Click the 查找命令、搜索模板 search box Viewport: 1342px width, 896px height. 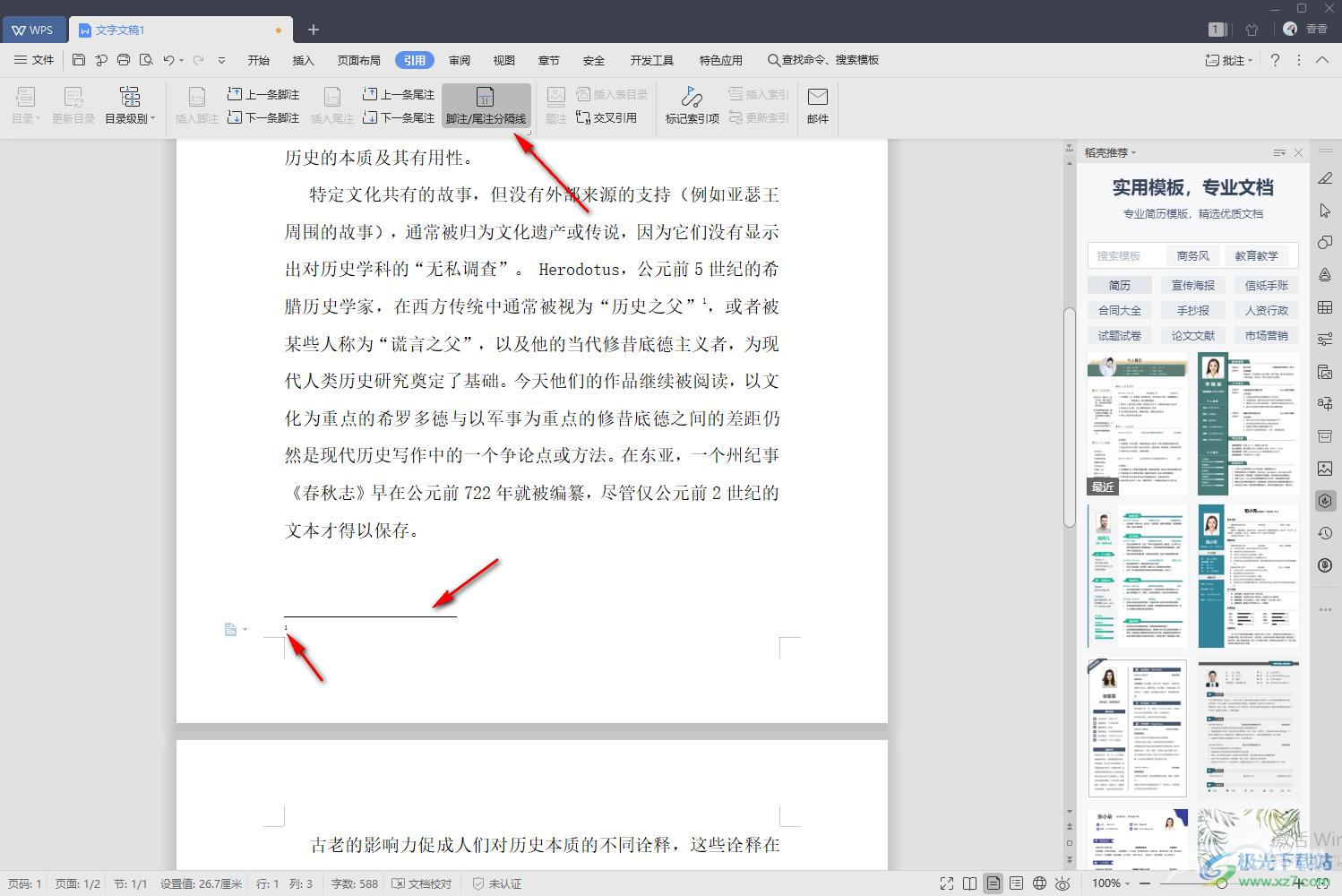click(823, 60)
